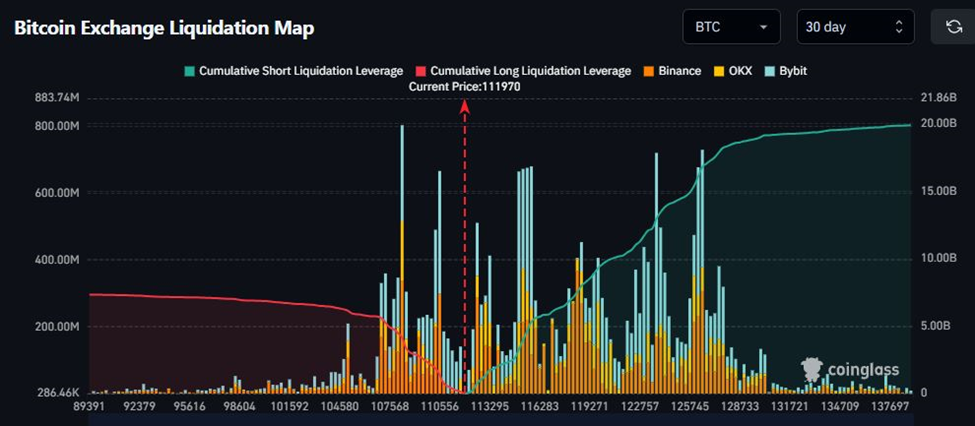Click the yellow OKX legend marker

click(720, 71)
